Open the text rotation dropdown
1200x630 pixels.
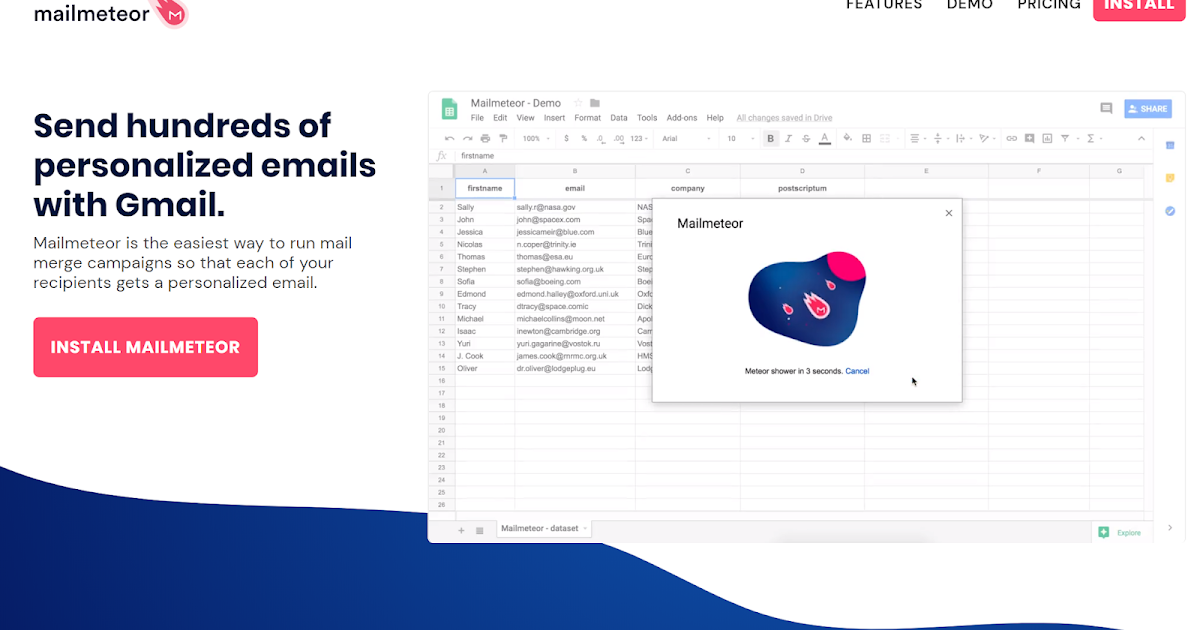point(986,138)
